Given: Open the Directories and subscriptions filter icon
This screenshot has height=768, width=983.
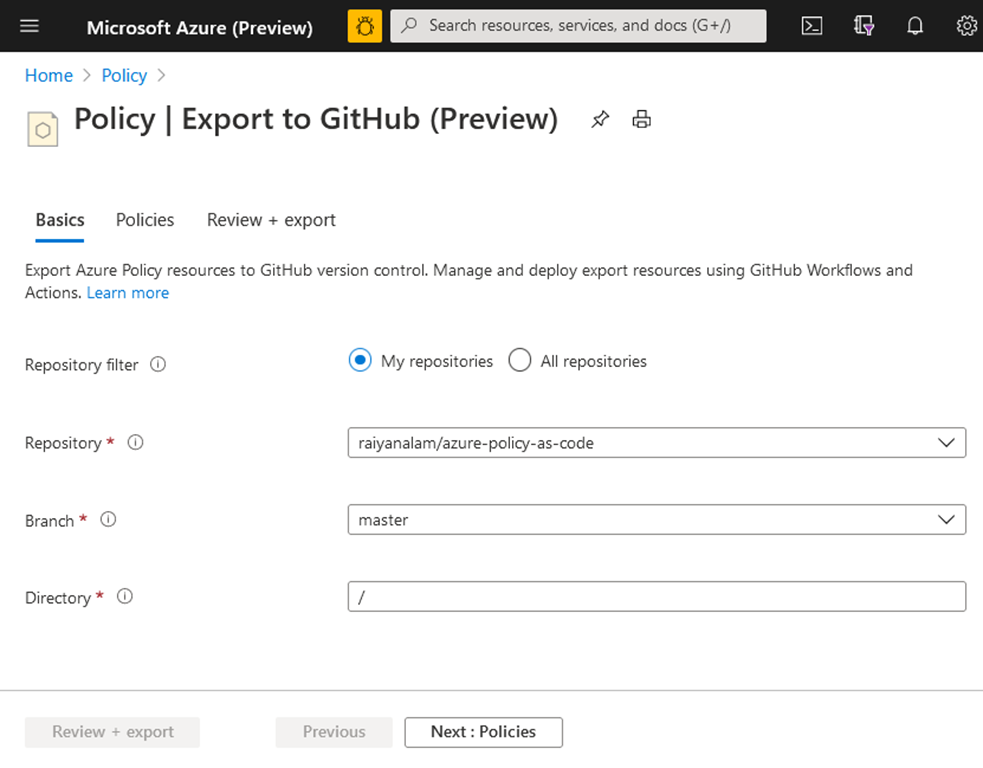Looking at the screenshot, I should click(863, 26).
